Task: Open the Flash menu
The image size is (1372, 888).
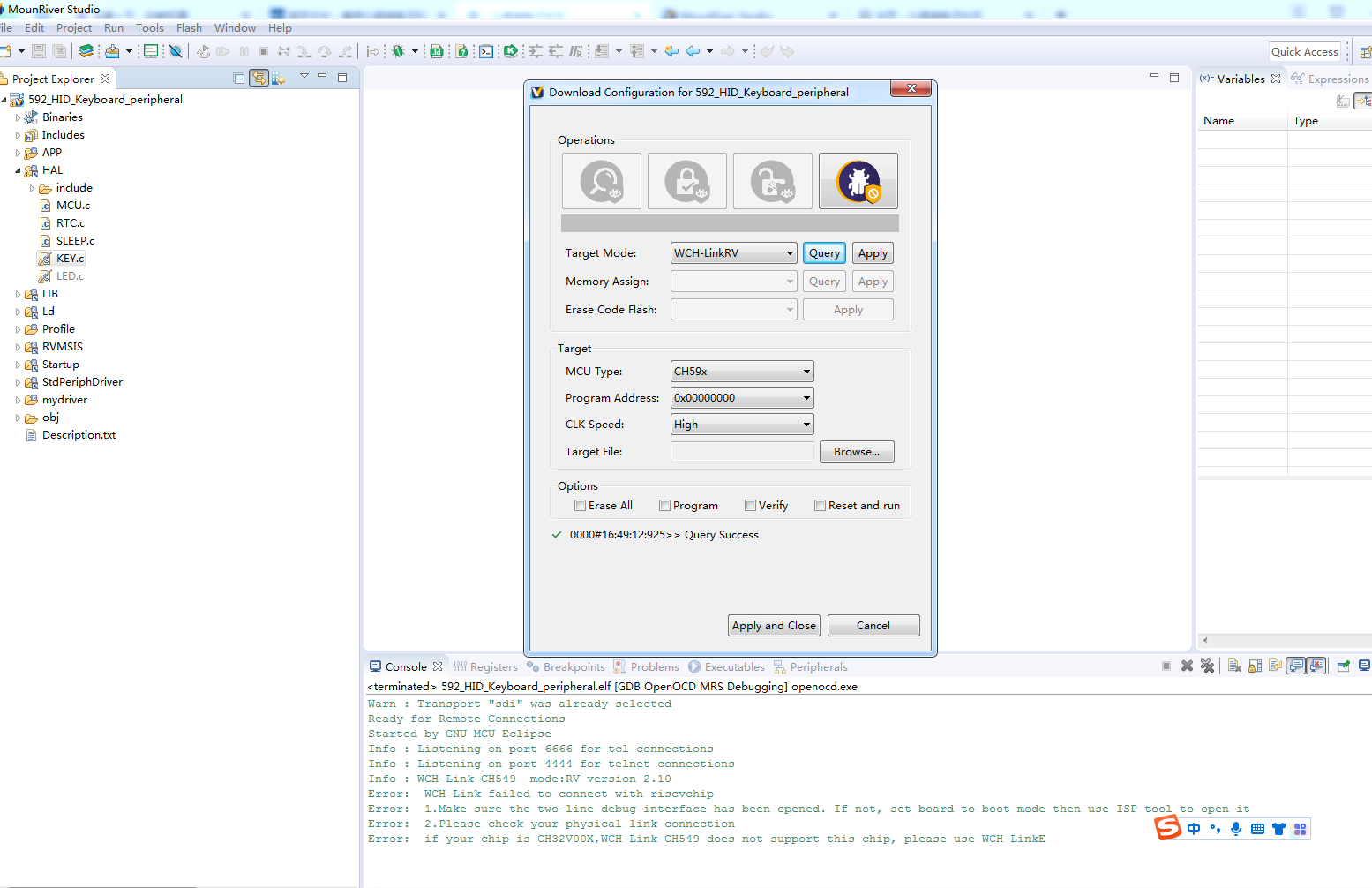Action: tap(189, 27)
